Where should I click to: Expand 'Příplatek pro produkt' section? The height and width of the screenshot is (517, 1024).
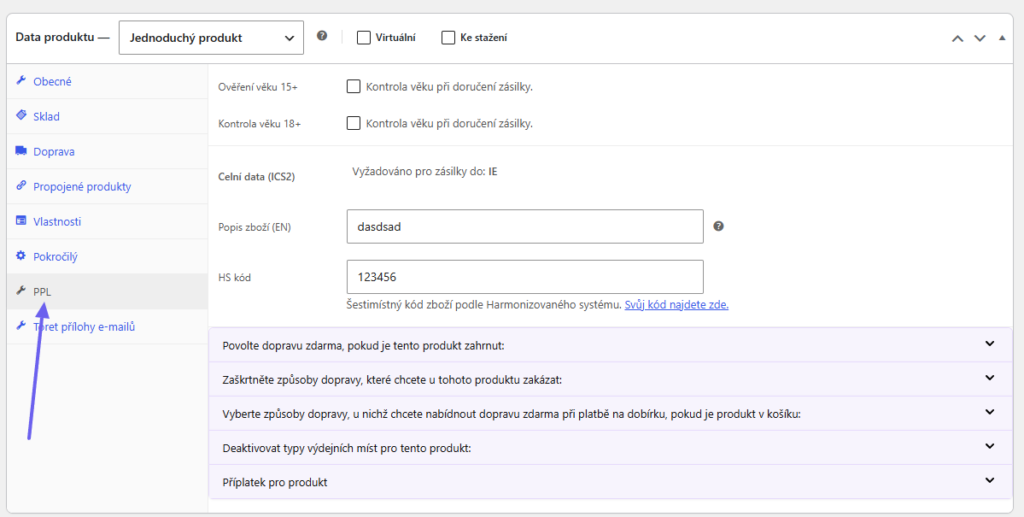(x=609, y=482)
